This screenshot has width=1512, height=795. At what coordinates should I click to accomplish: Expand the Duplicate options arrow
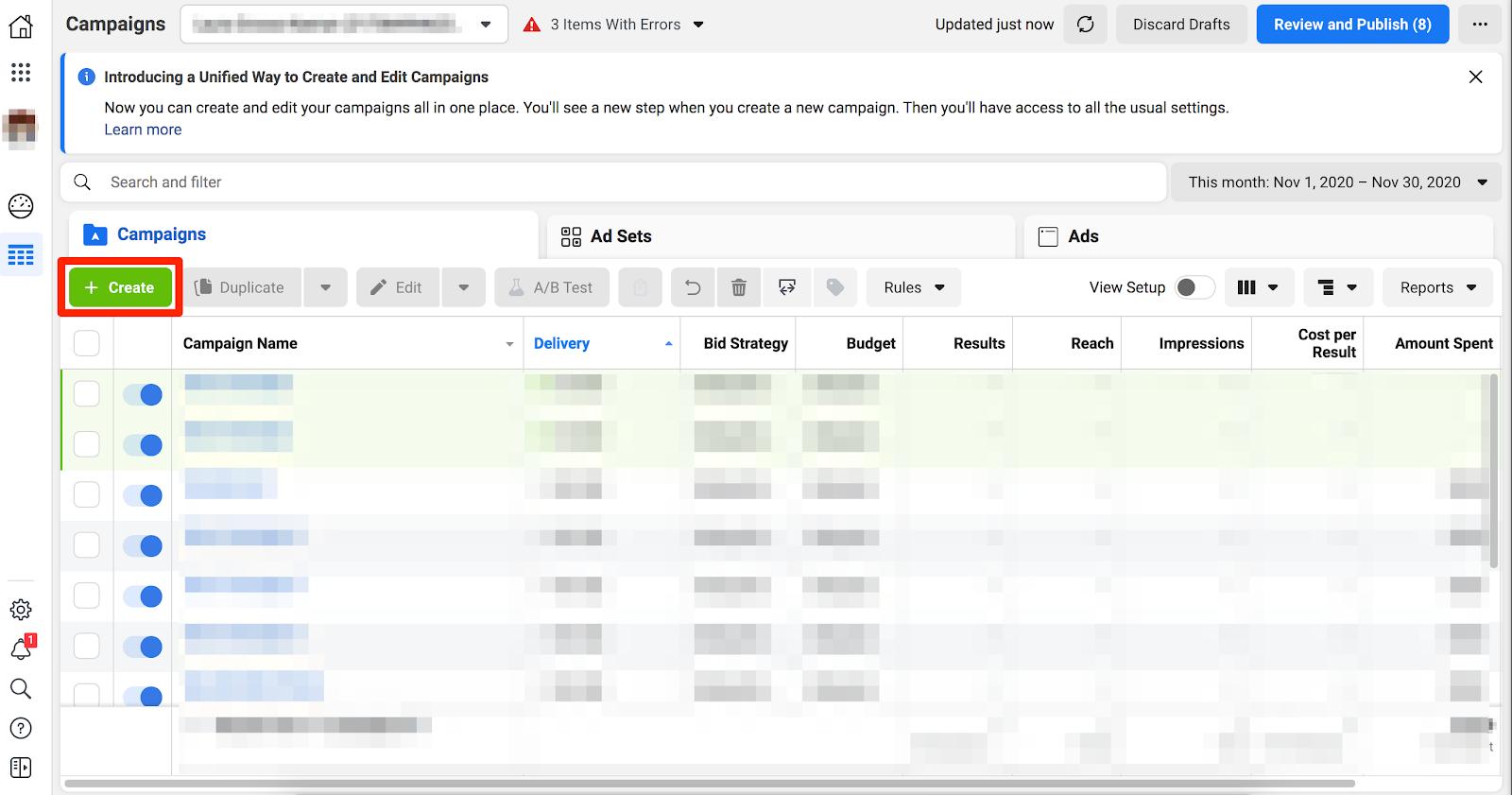(325, 287)
